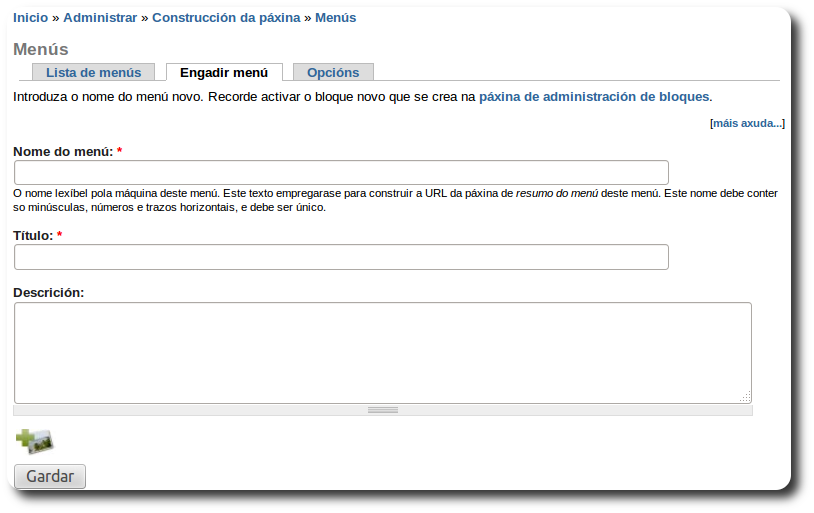Focus the Nome do menú text field

(341, 172)
